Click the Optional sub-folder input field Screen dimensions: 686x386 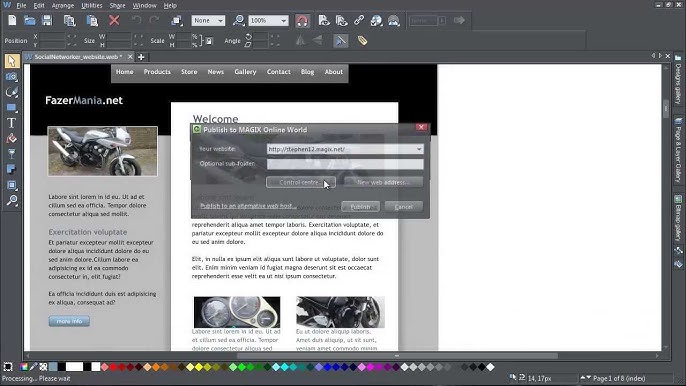pos(345,164)
